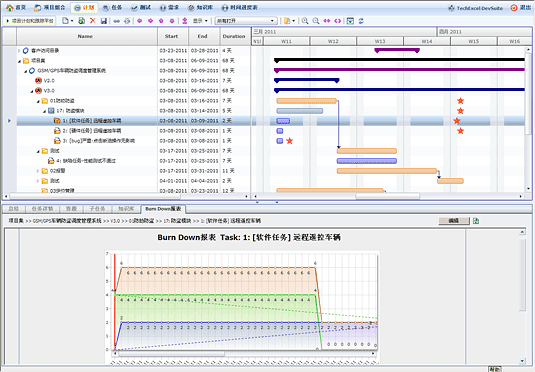
Task: Click the green copy document icon
Action: point(82,21)
